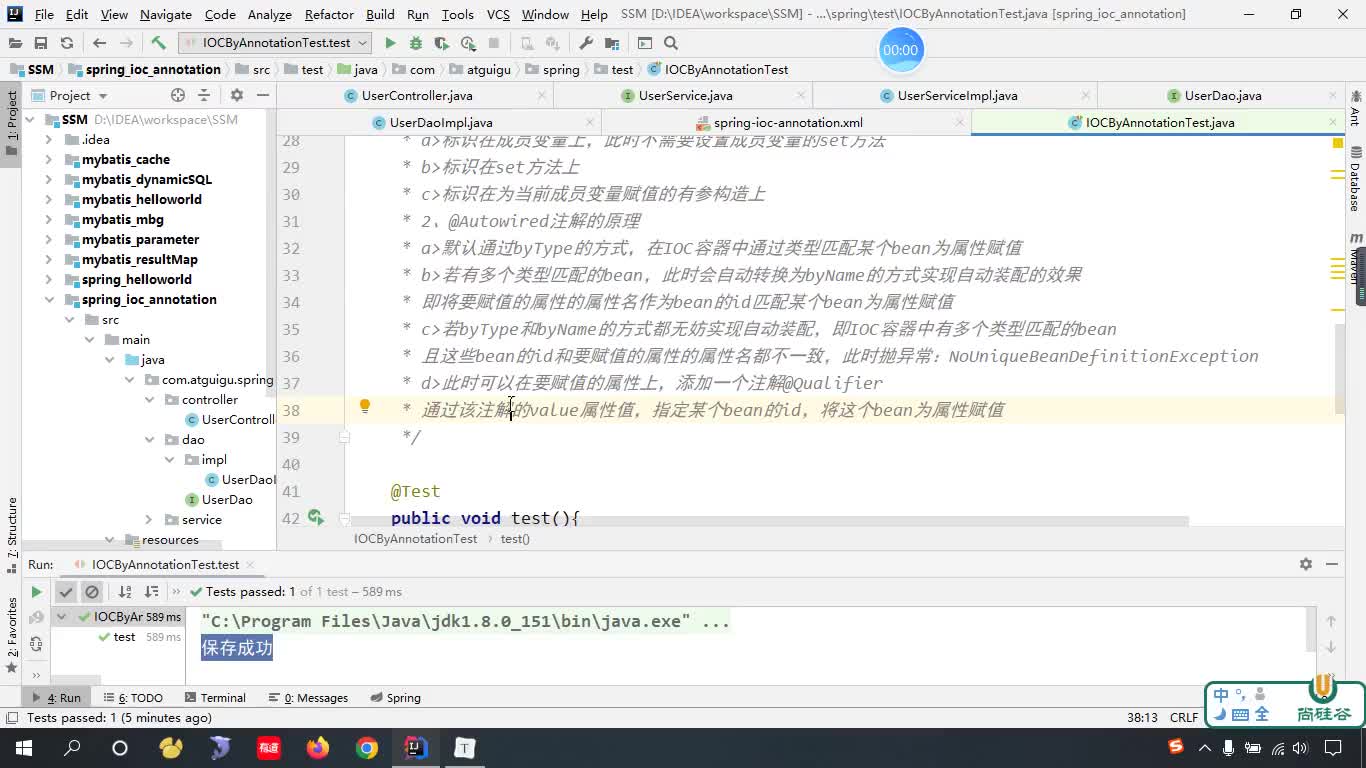The width and height of the screenshot is (1366, 768).
Task: Click the Locate/Scroll from Source target icon
Action: (178, 95)
